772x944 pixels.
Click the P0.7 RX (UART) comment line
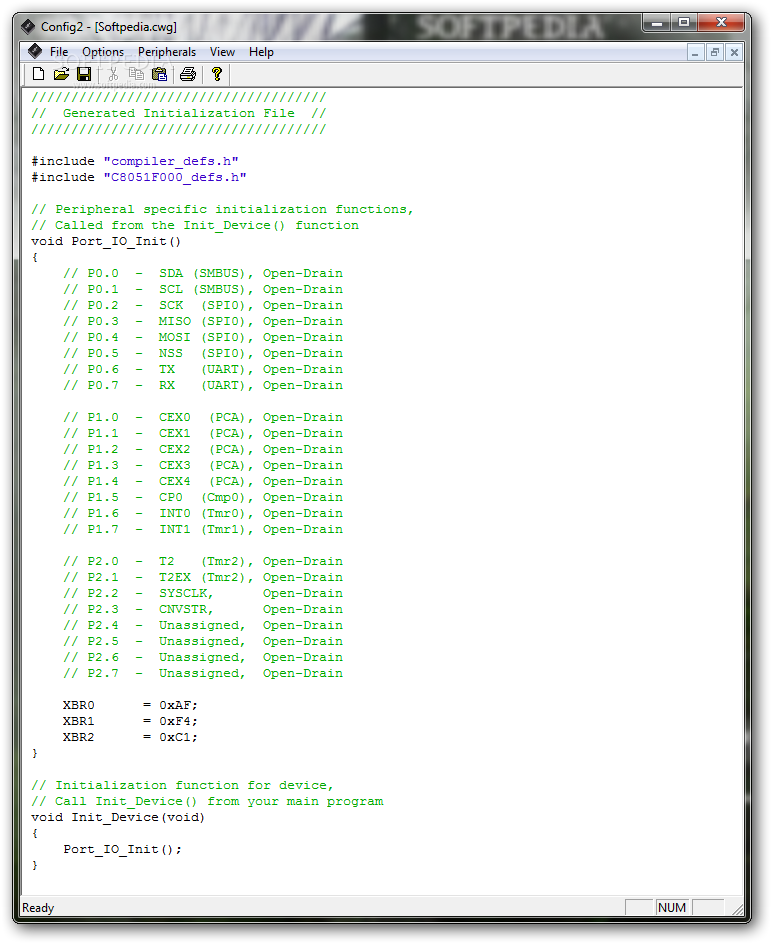(x=203, y=385)
